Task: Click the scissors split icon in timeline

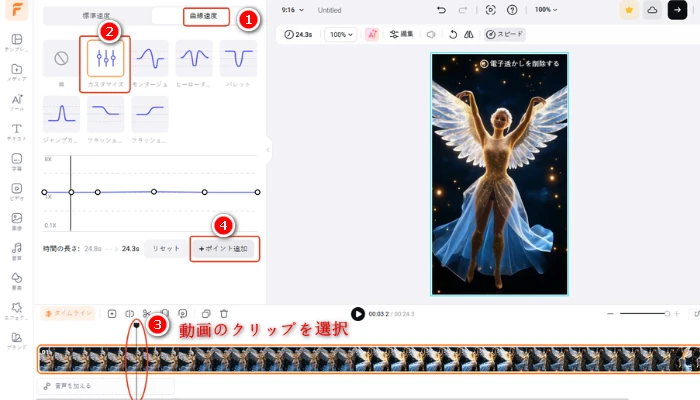Action: pos(147,314)
